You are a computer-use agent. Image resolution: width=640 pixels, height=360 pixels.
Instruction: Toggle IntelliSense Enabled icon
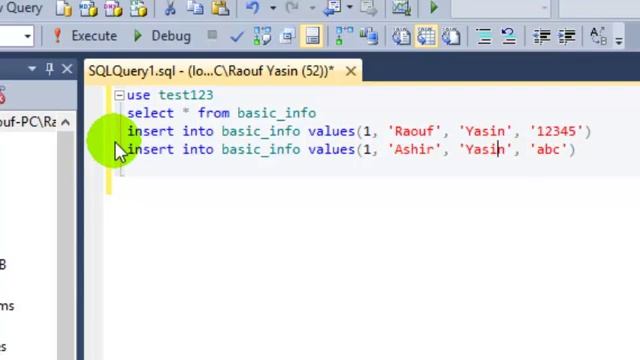312,36
